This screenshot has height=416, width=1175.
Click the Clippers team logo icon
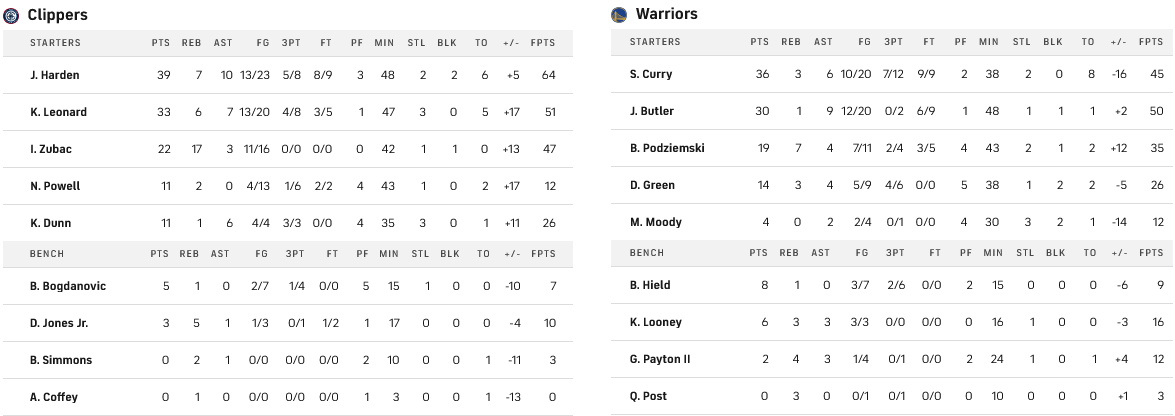[12, 15]
